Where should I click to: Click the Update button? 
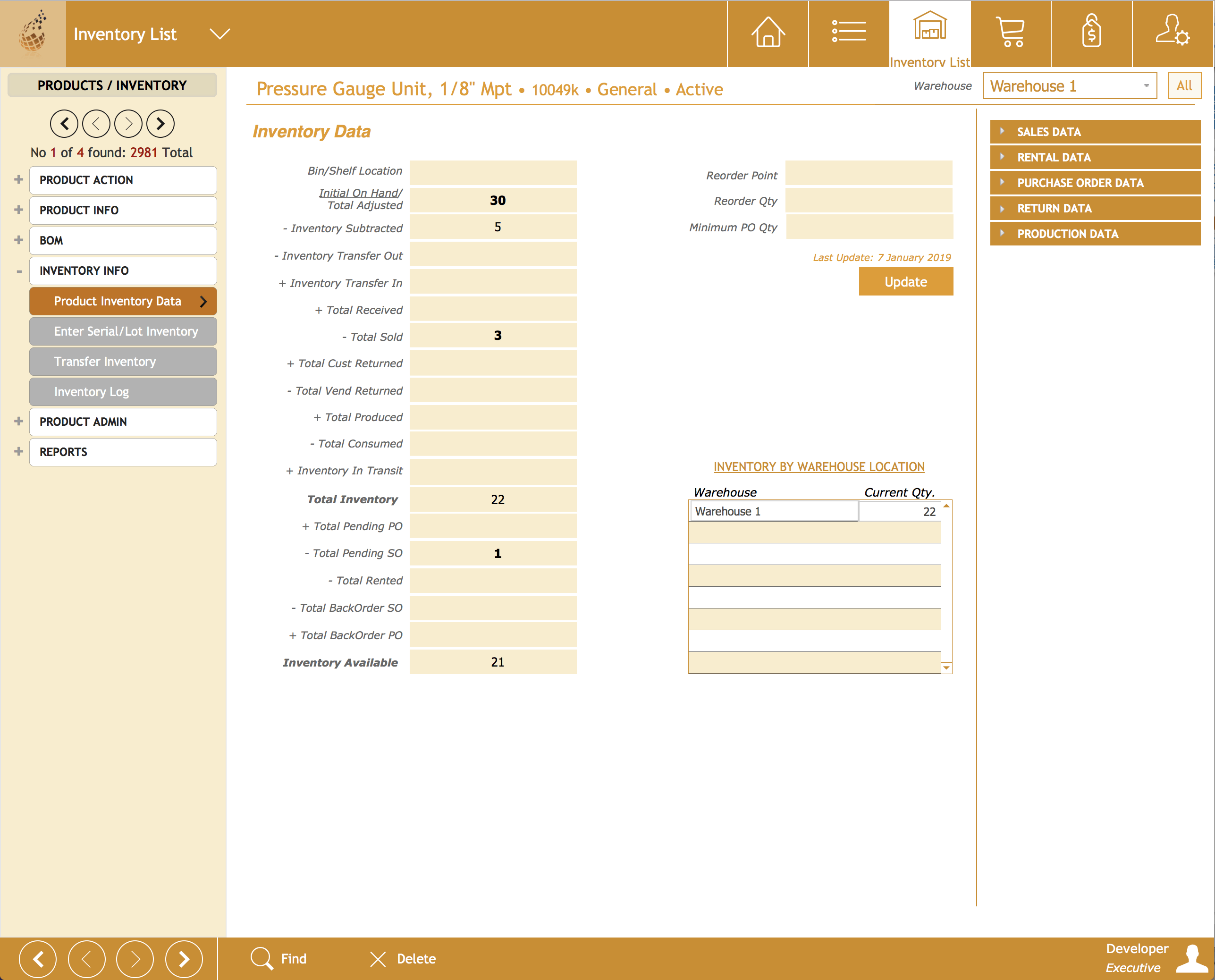pyautogui.click(x=906, y=281)
